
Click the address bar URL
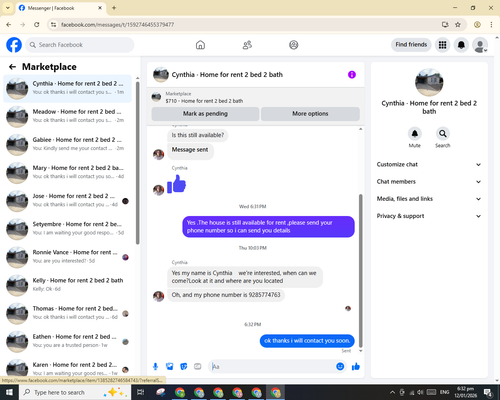[117, 25]
